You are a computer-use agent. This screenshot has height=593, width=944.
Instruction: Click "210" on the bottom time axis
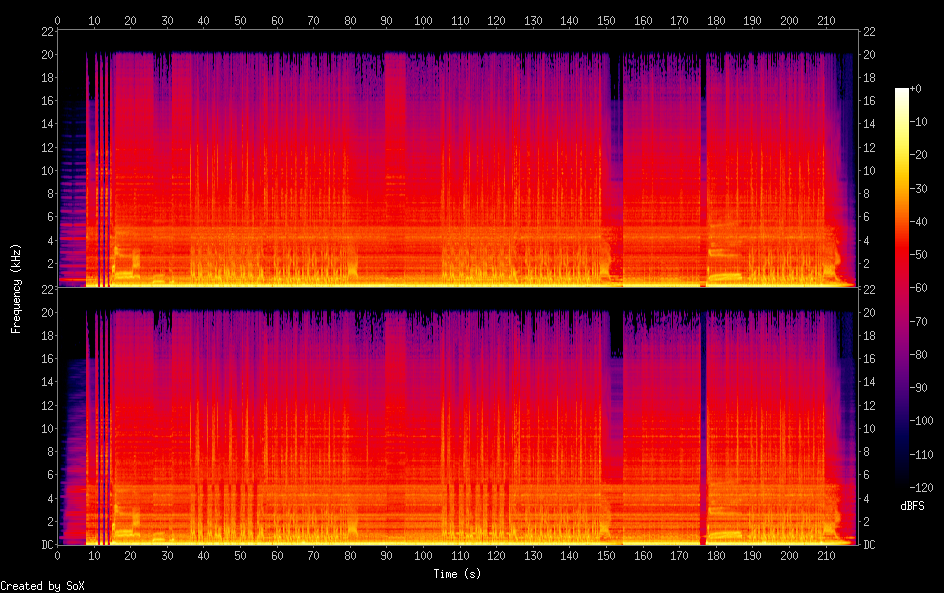click(826, 556)
